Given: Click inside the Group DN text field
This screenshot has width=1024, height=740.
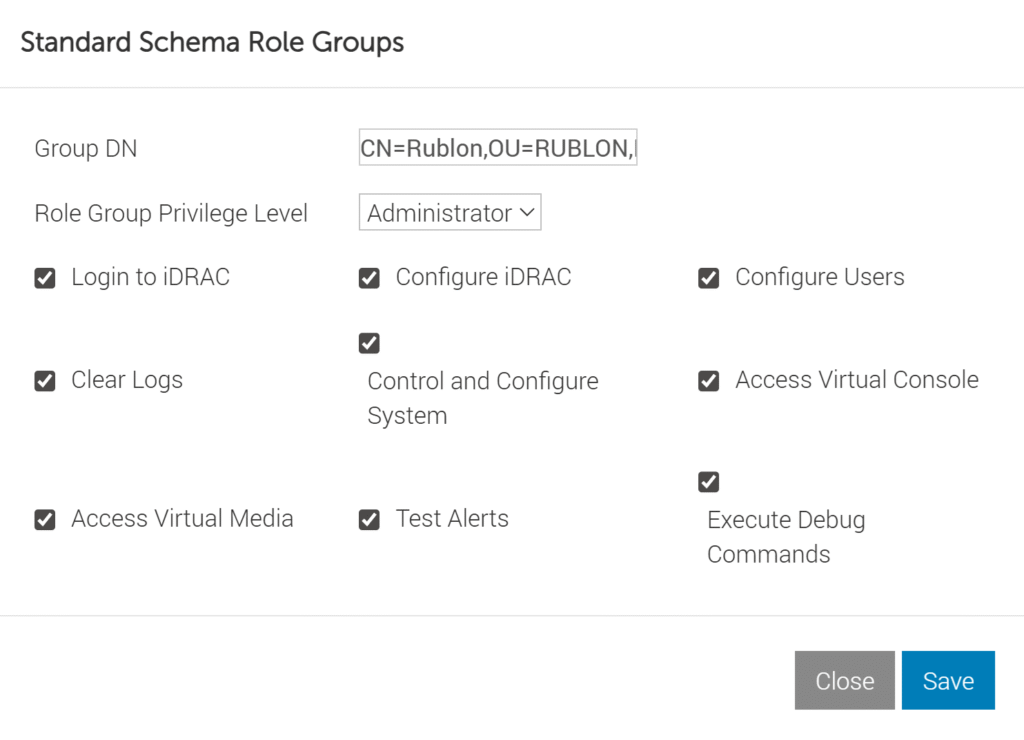Looking at the screenshot, I should [x=497, y=147].
